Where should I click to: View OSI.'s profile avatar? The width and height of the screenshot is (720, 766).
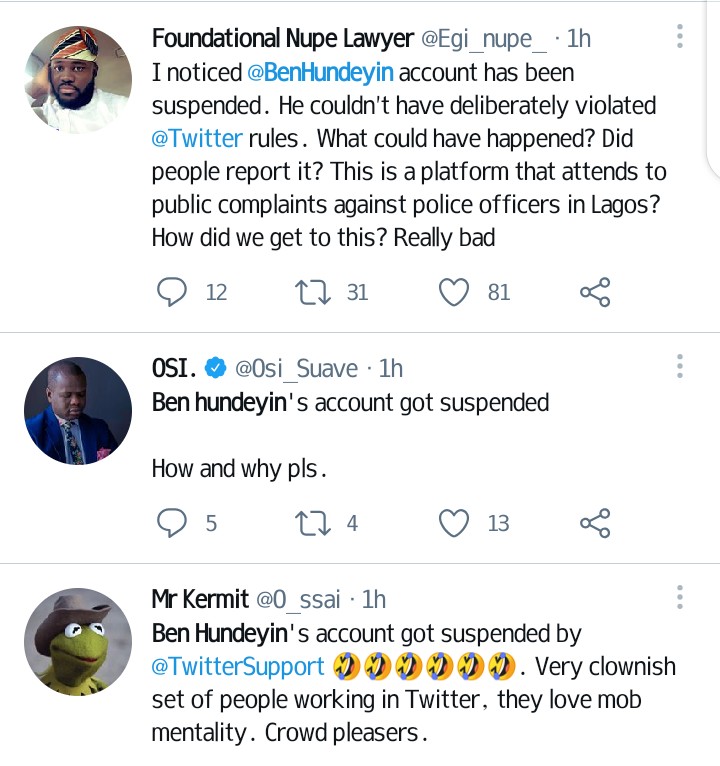[78, 410]
